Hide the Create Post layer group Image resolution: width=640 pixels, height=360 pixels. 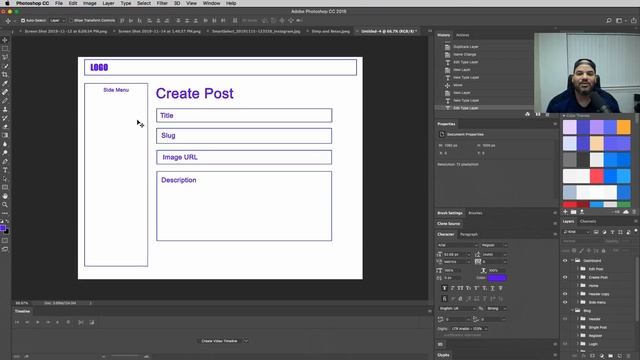pos(565,277)
